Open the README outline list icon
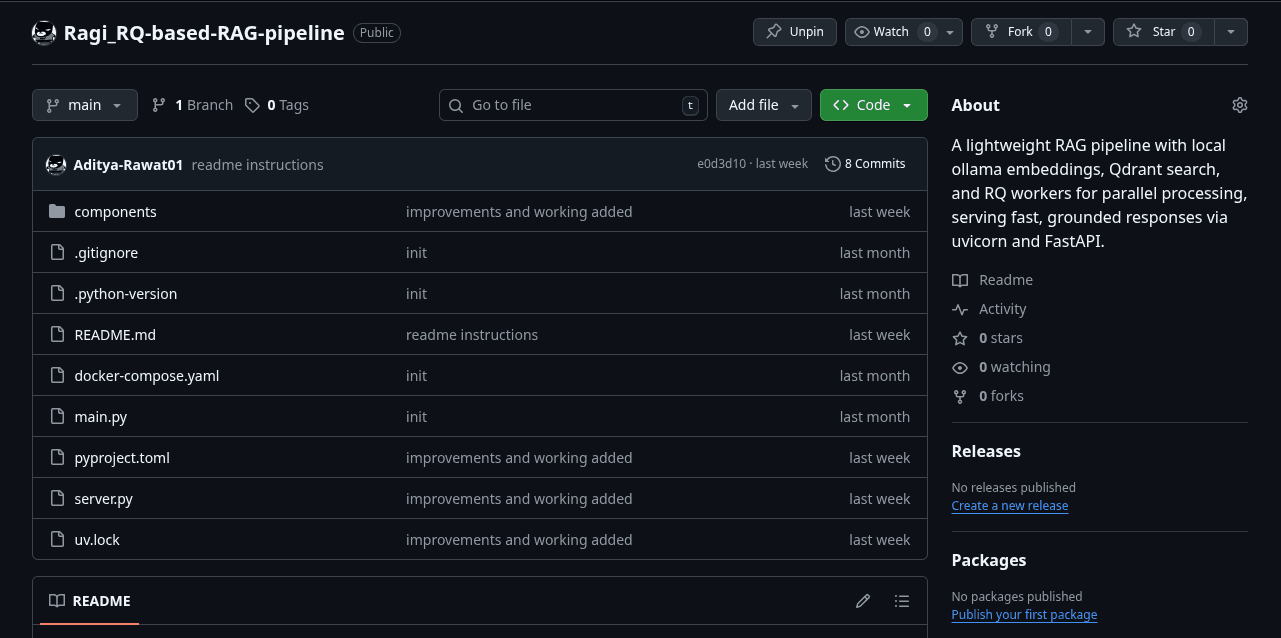The height and width of the screenshot is (638, 1281). [x=902, y=601]
